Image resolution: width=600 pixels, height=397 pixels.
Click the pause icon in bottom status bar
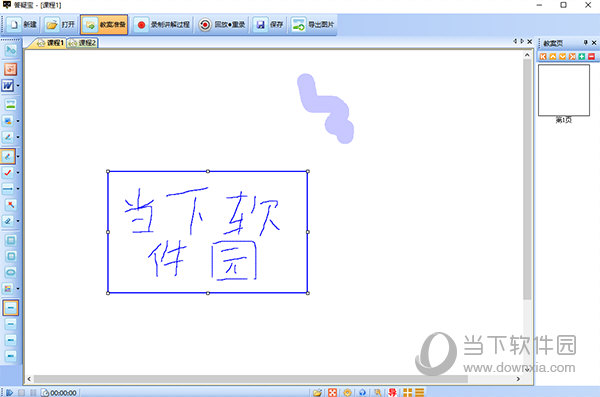coord(33,392)
